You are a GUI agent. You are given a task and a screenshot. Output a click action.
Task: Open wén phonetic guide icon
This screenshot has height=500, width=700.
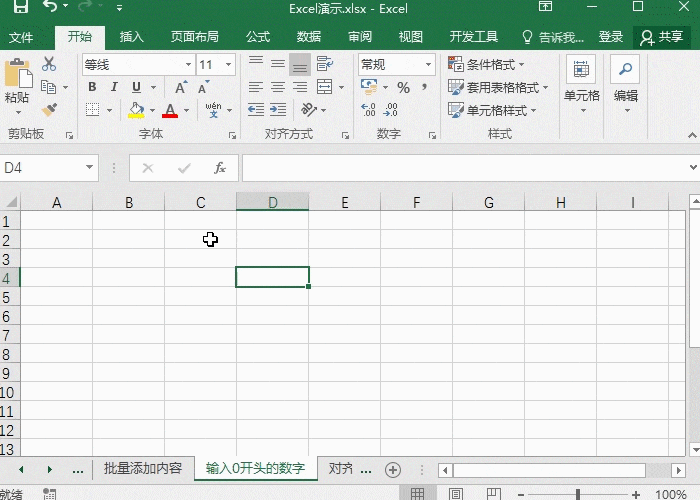click(x=213, y=110)
